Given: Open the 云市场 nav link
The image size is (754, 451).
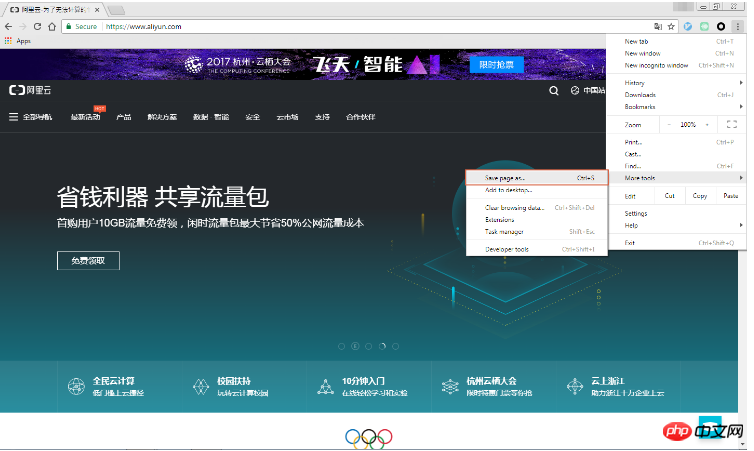Looking at the screenshot, I should pyautogui.click(x=287, y=117).
